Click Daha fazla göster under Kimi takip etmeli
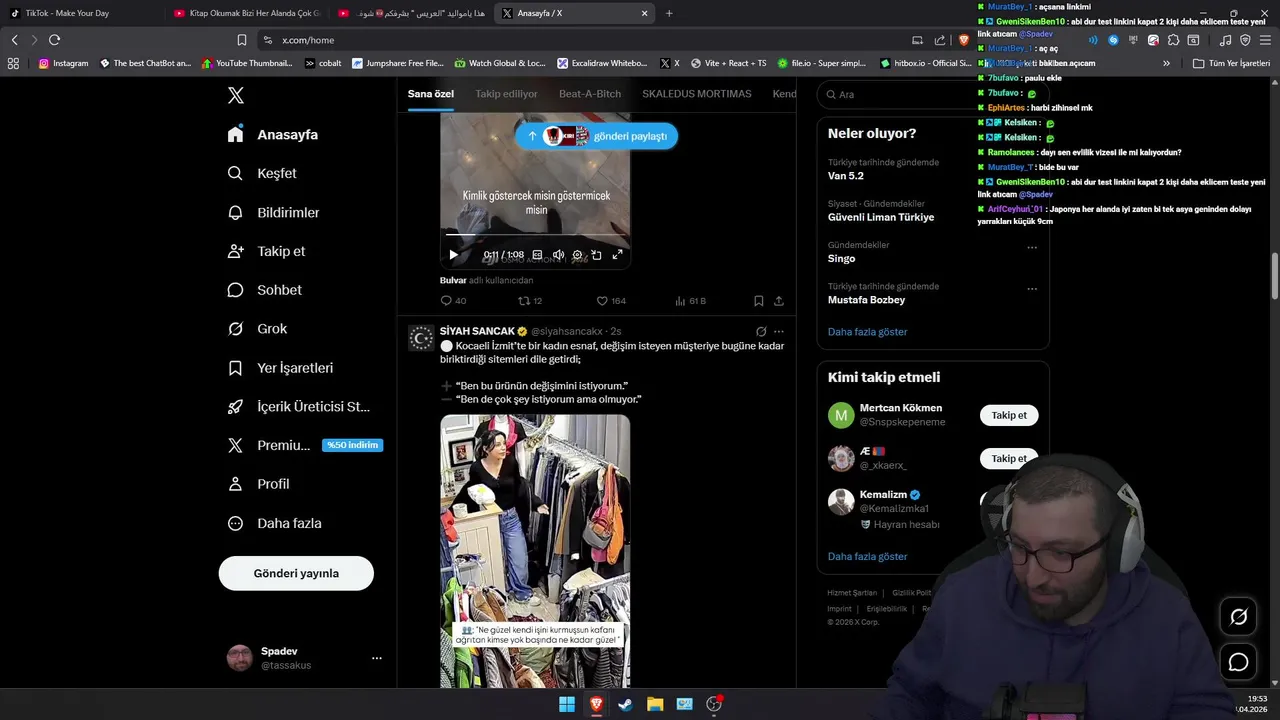Image resolution: width=1280 pixels, height=720 pixels. 867,556
